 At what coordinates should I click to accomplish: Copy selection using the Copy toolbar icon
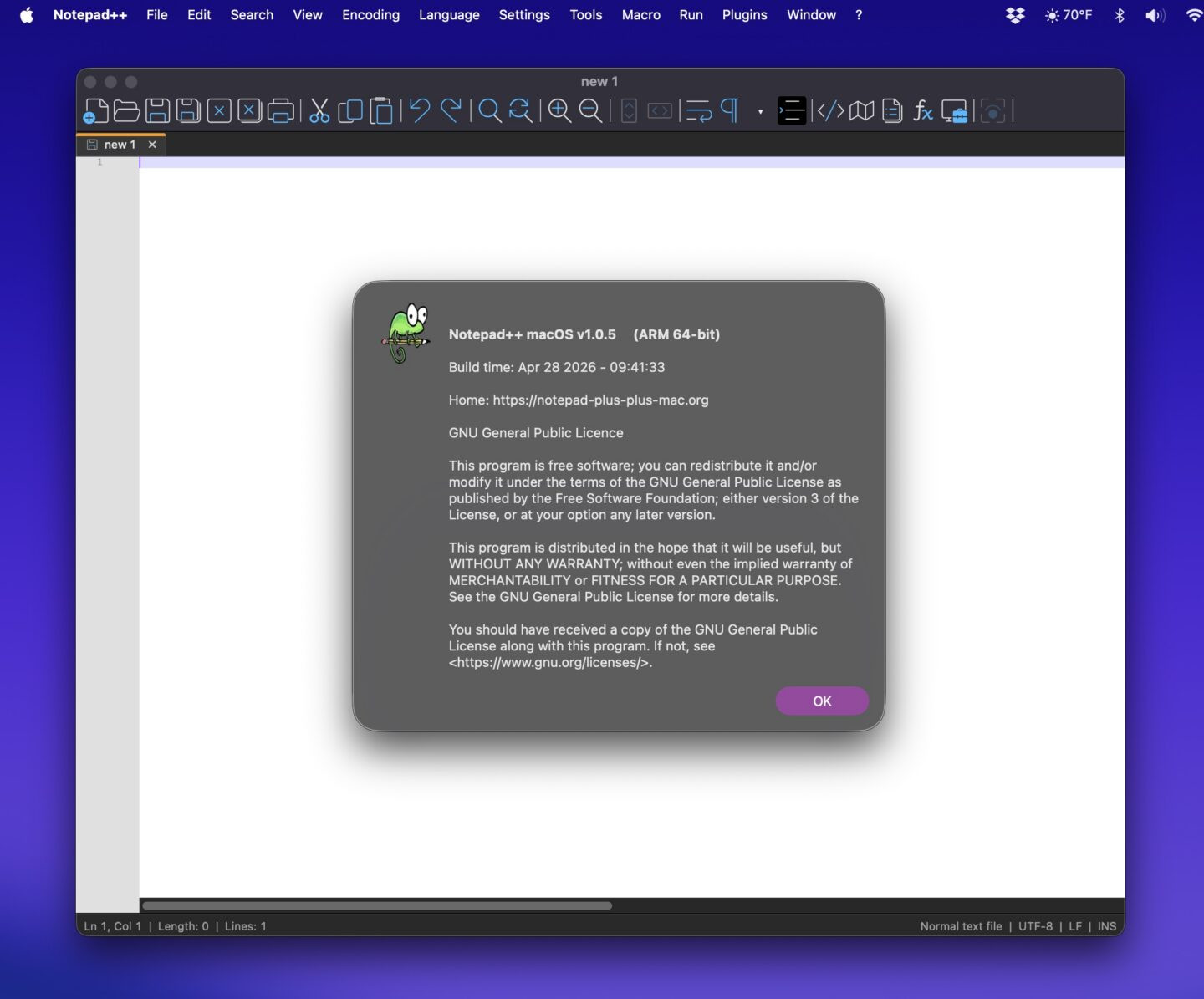pyautogui.click(x=350, y=111)
